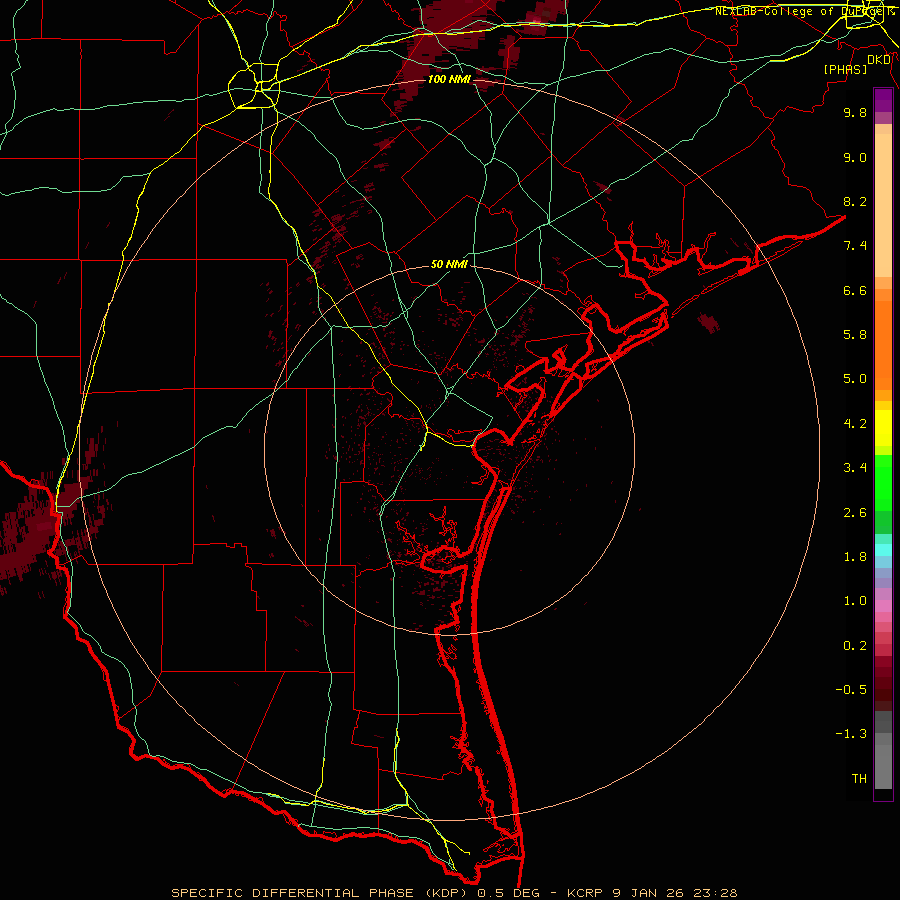Click the '1.8' value on the color scale

coord(855,557)
